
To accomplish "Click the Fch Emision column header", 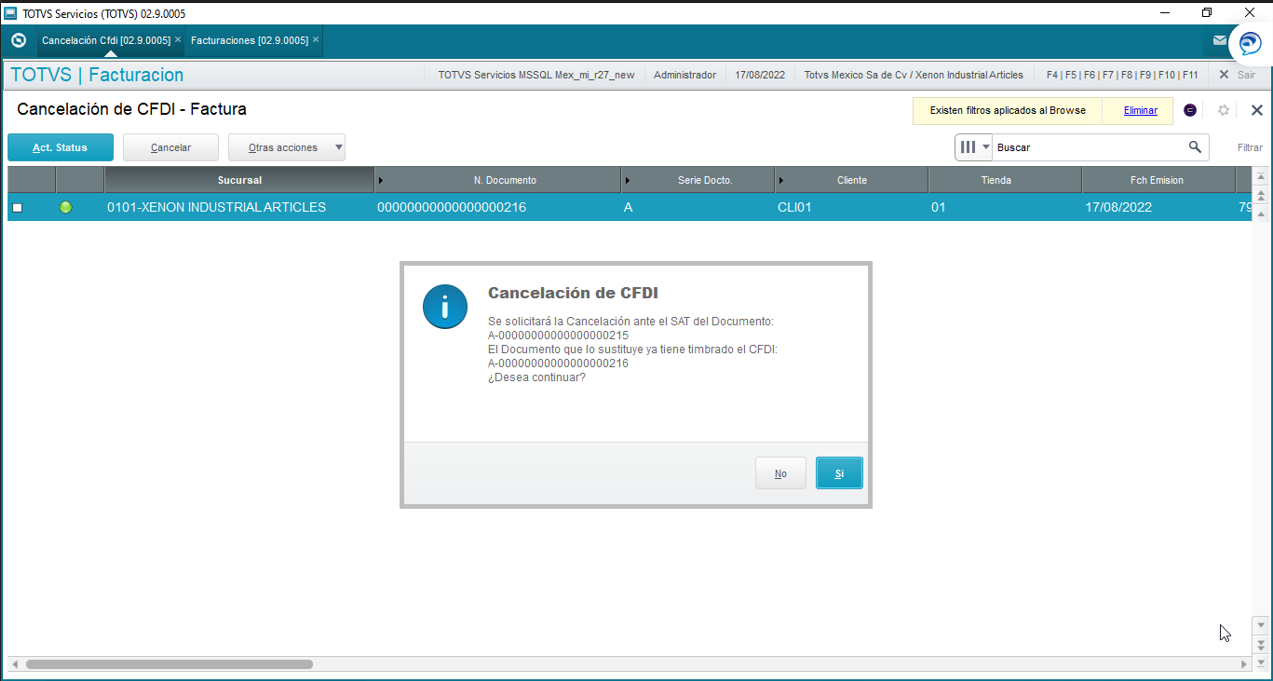I will point(1158,180).
